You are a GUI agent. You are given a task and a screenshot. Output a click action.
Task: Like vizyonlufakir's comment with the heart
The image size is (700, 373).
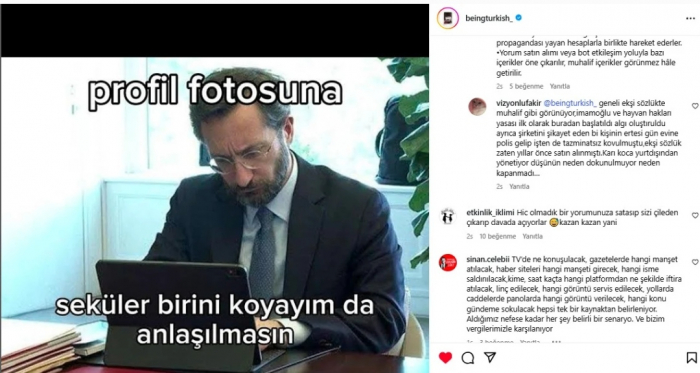pyautogui.click(x=695, y=106)
